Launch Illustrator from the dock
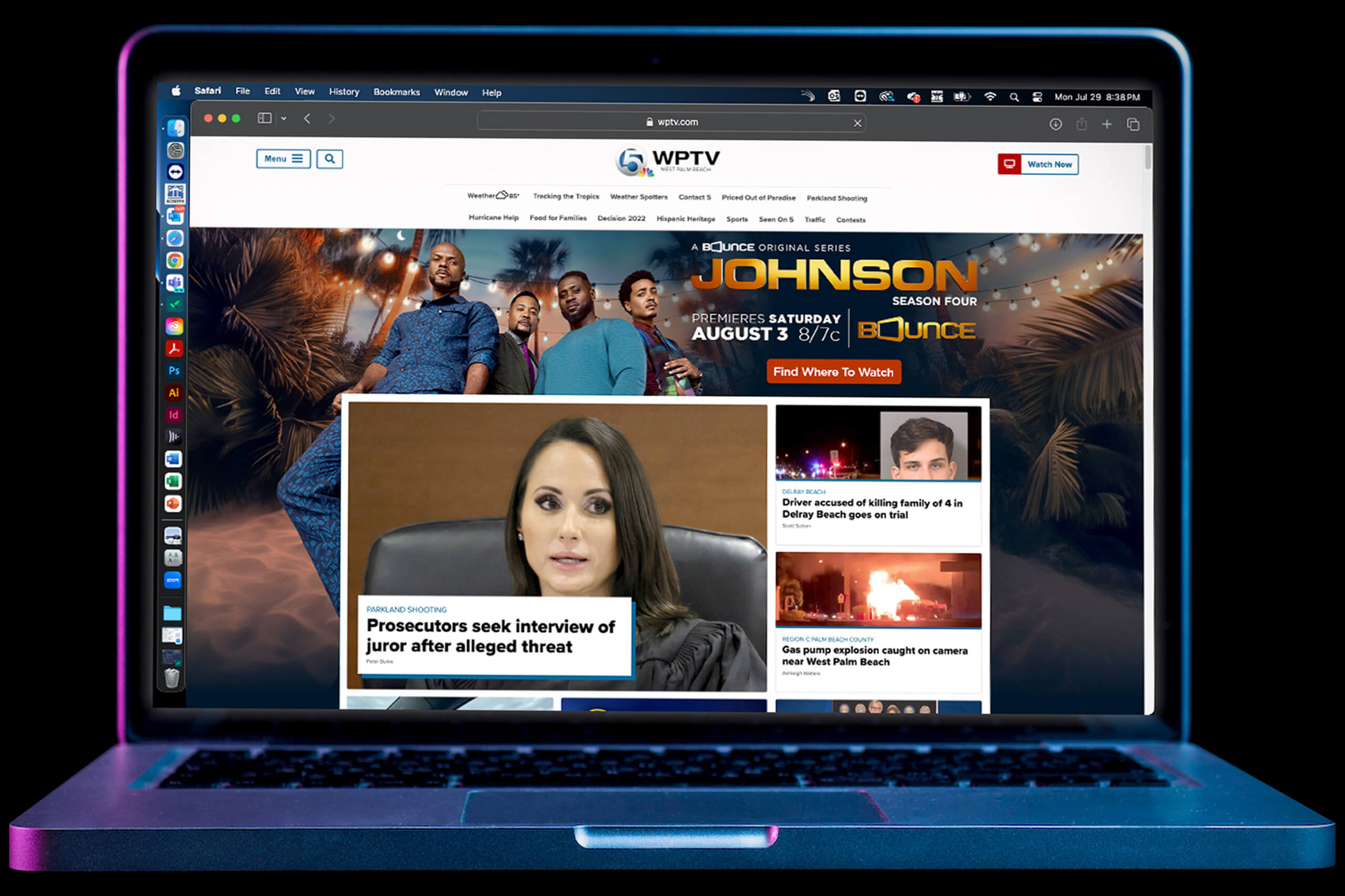The image size is (1345, 896). (174, 392)
